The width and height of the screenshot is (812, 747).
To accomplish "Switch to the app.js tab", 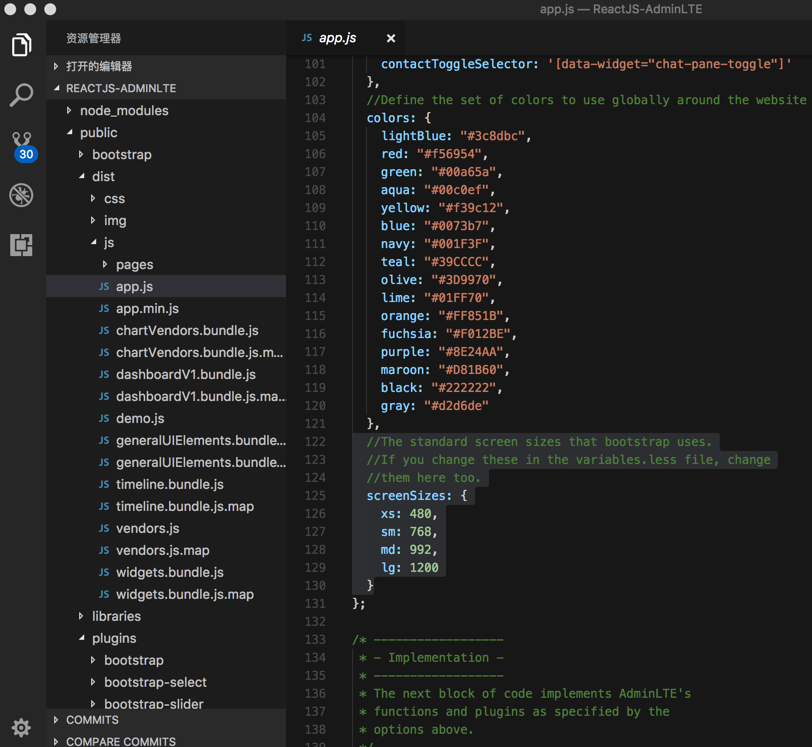I will 337,38.
